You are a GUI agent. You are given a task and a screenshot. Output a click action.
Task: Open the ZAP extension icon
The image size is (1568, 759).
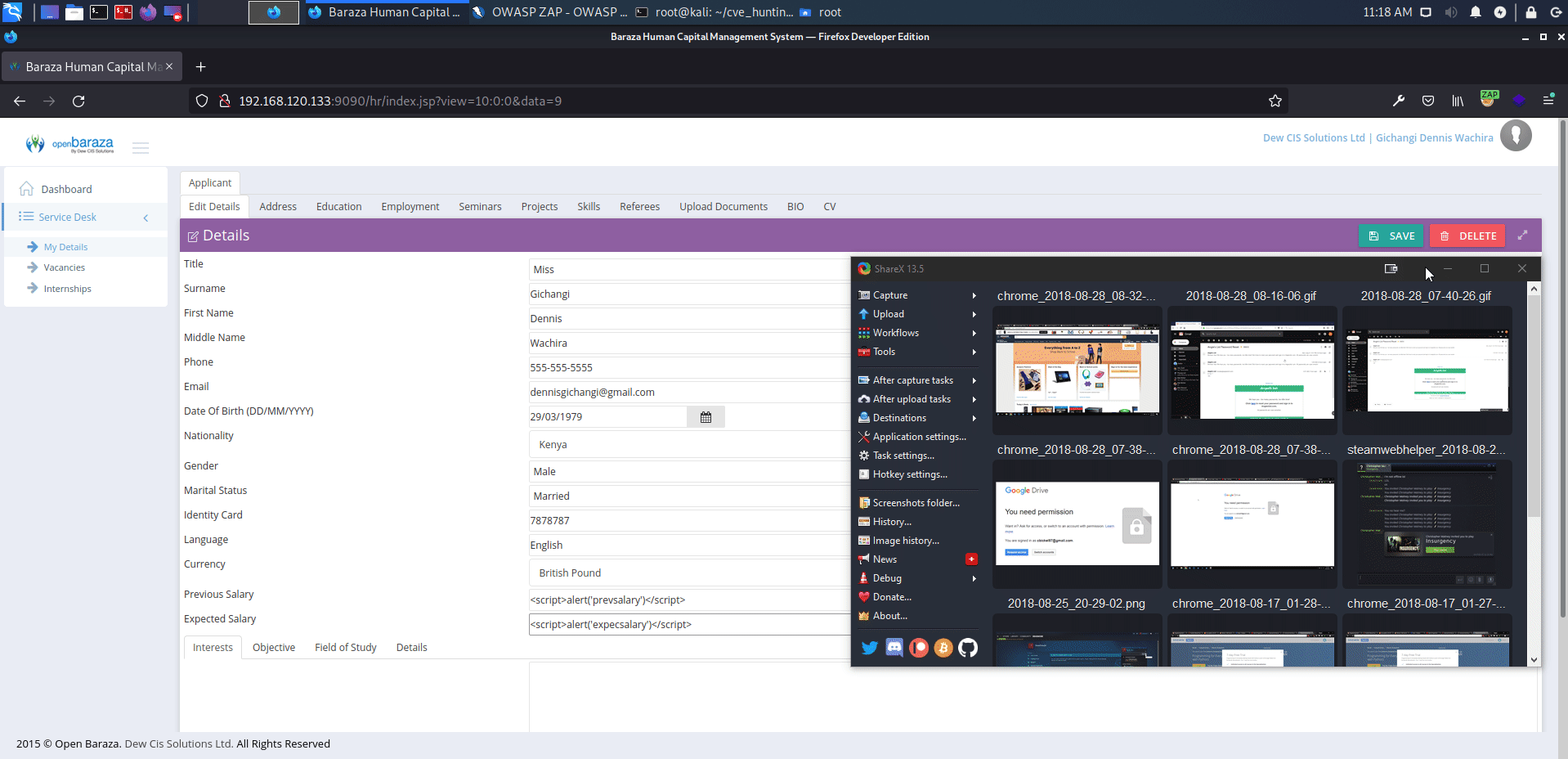[1489, 99]
